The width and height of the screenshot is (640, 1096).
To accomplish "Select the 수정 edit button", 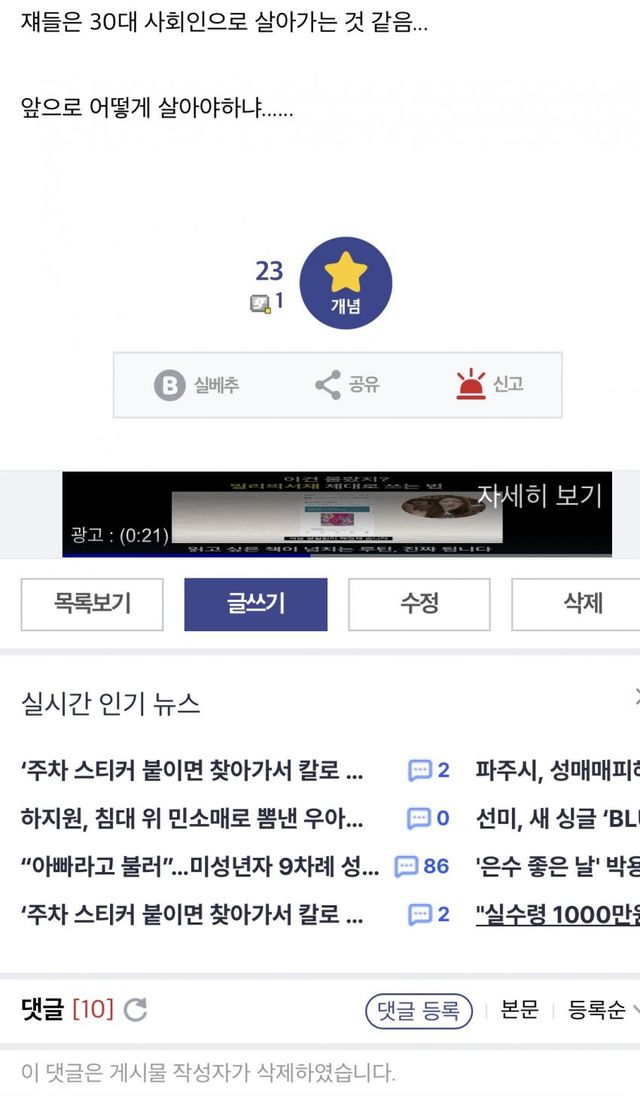I will point(419,605).
